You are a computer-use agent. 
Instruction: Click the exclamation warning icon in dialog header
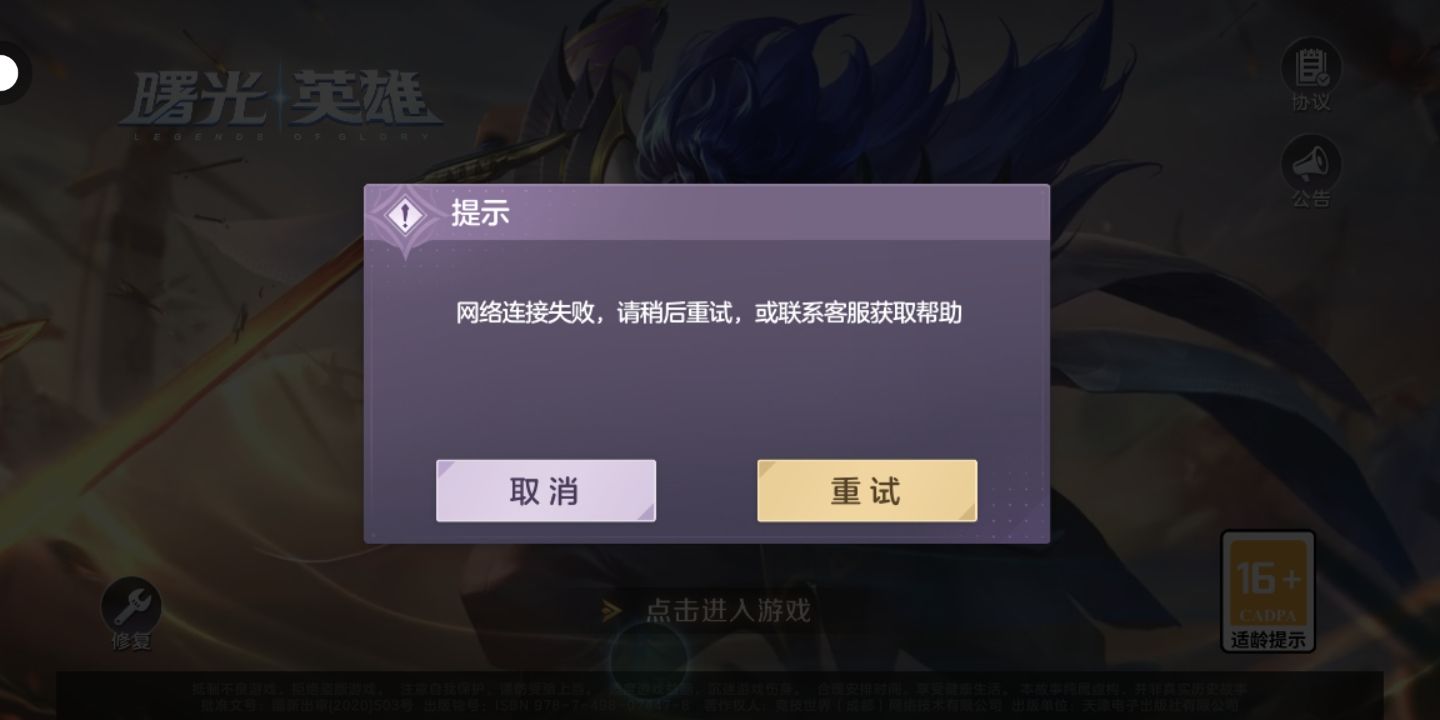(x=404, y=215)
